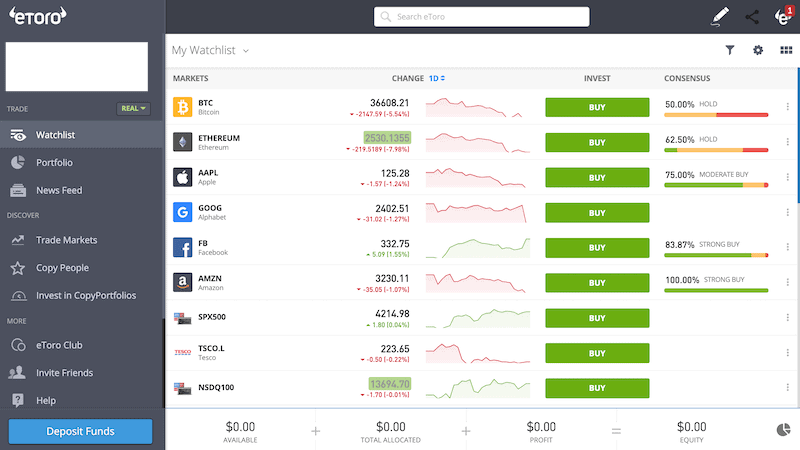Change the 1D change period selector
The height and width of the screenshot is (450, 800).
[437, 78]
